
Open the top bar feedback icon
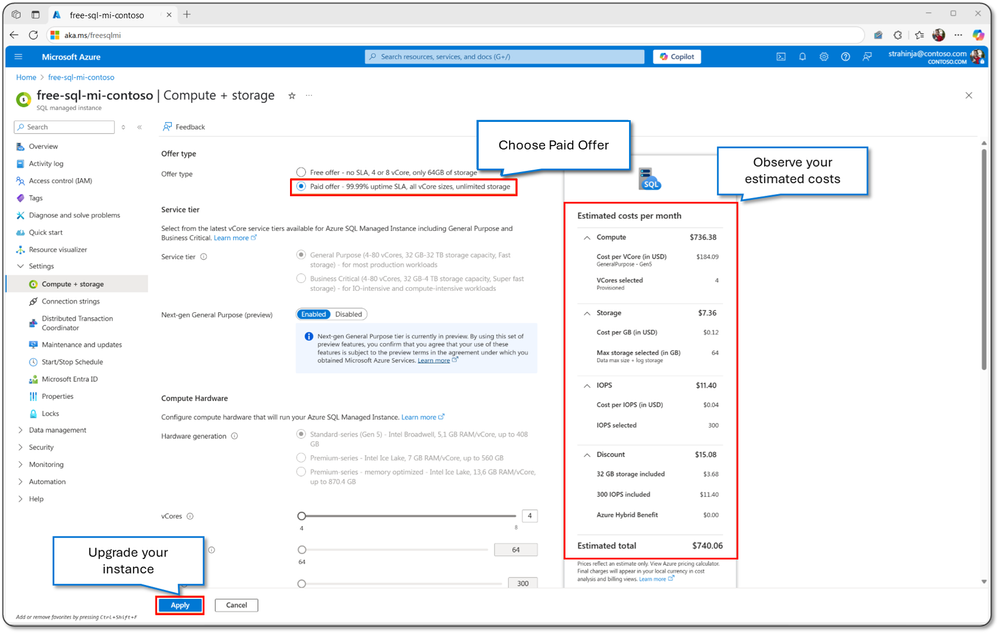point(867,57)
